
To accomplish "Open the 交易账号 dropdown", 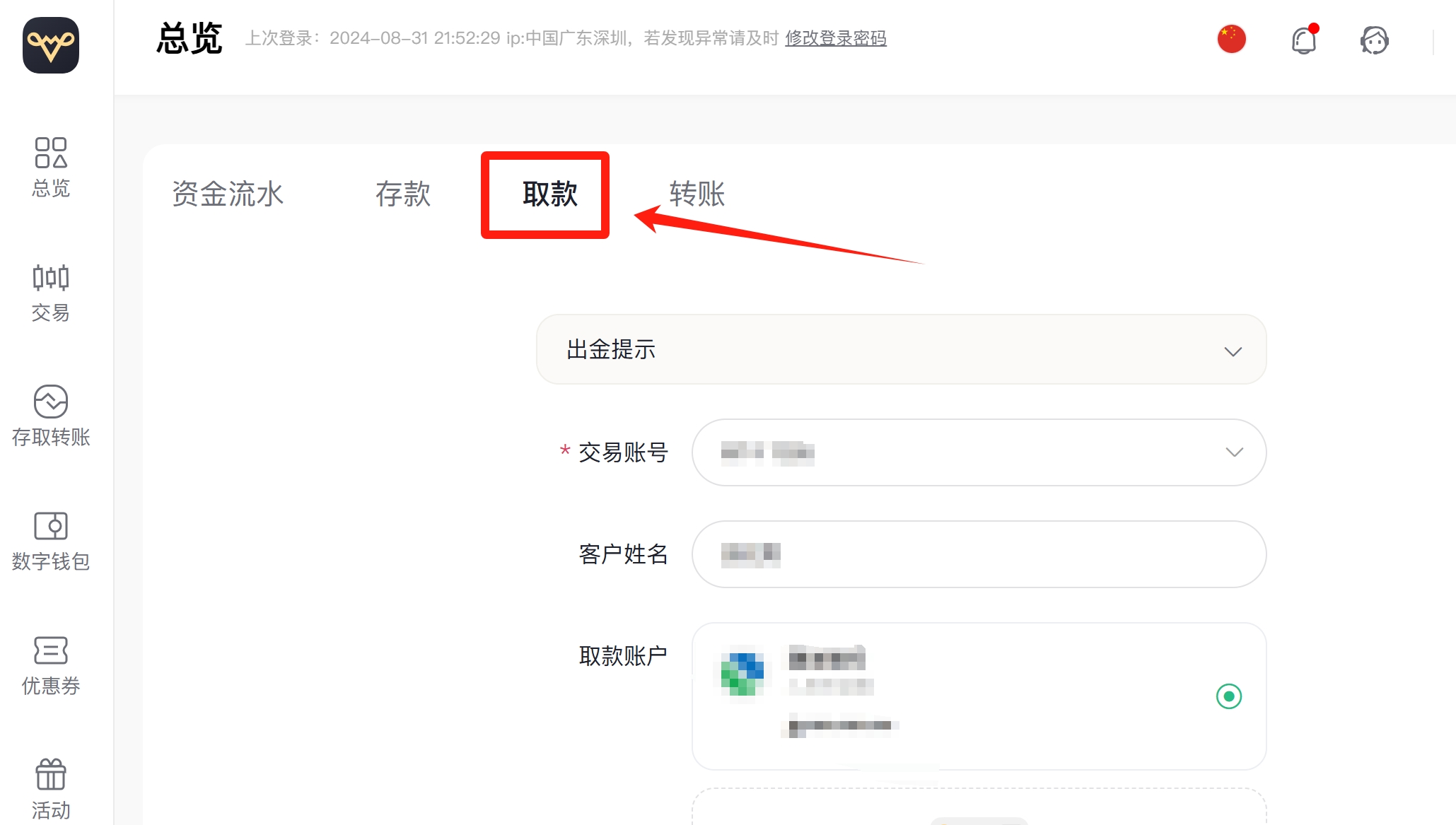I will pyautogui.click(x=979, y=452).
